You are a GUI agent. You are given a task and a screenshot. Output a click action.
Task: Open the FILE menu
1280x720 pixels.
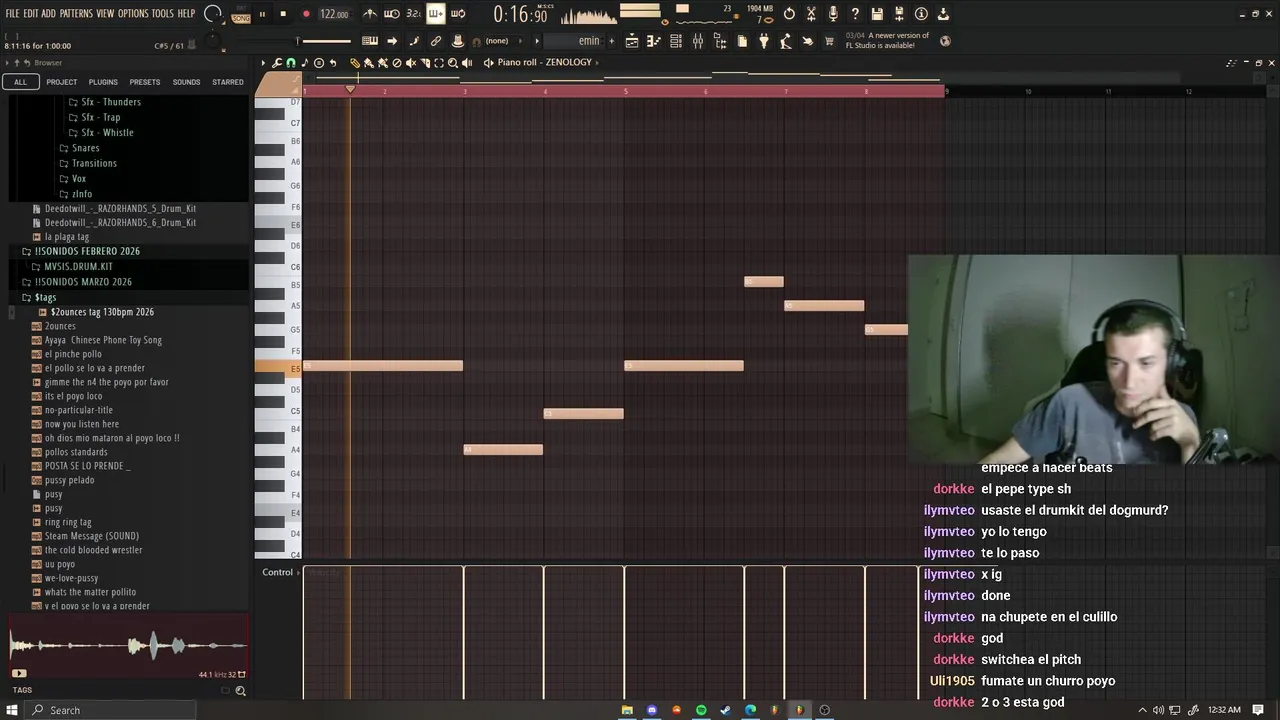click(x=12, y=14)
